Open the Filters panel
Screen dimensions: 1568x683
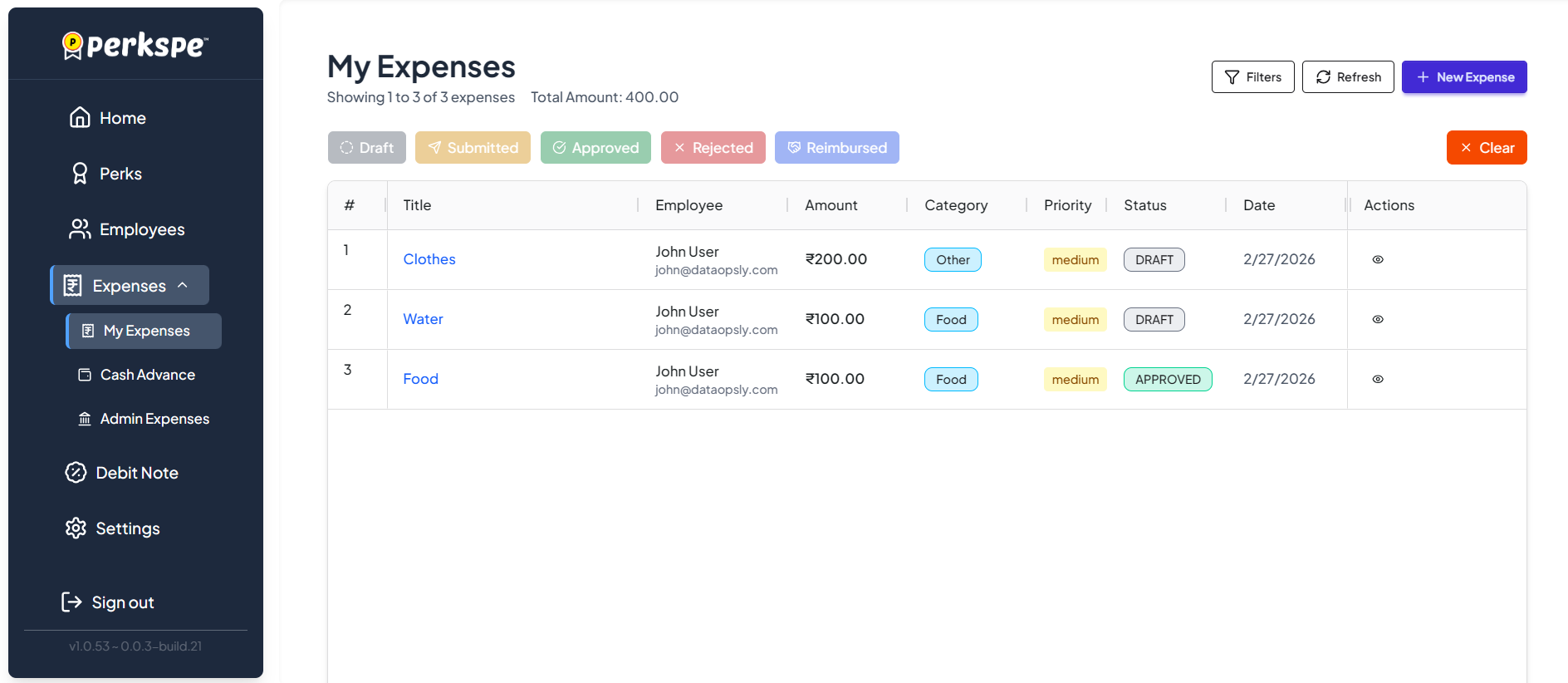[x=1252, y=77]
